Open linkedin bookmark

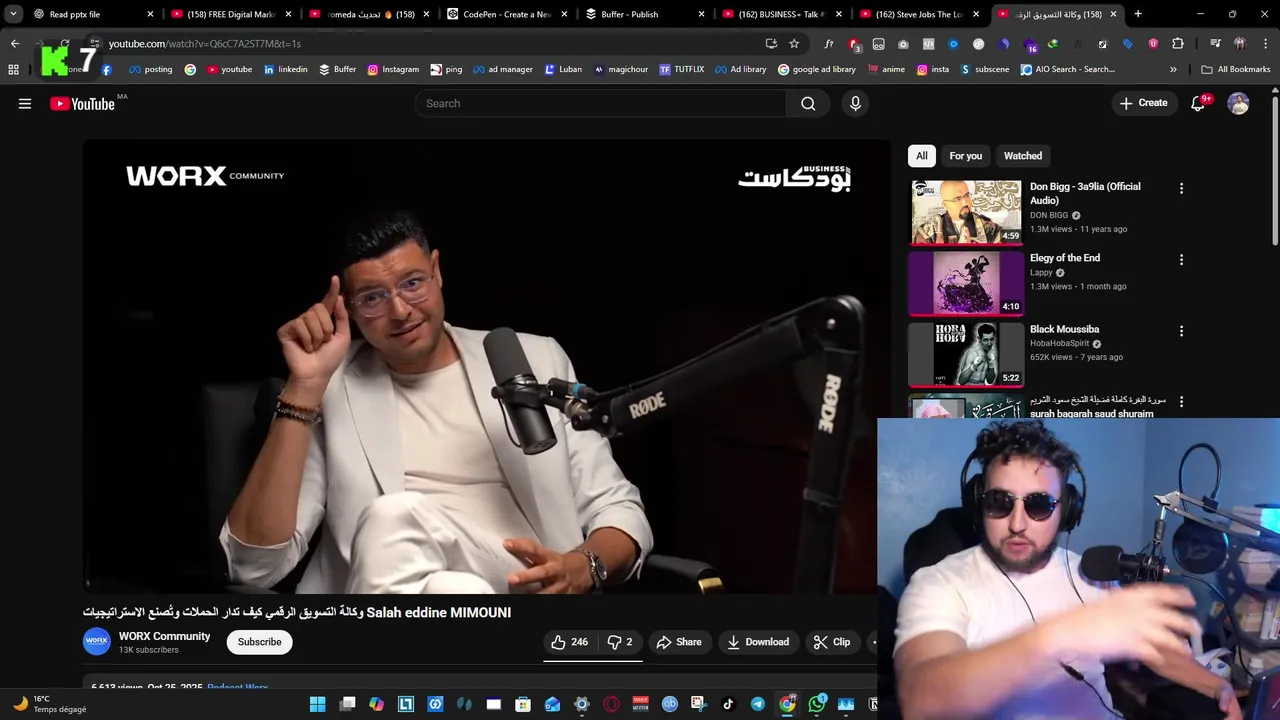(285, 69)
